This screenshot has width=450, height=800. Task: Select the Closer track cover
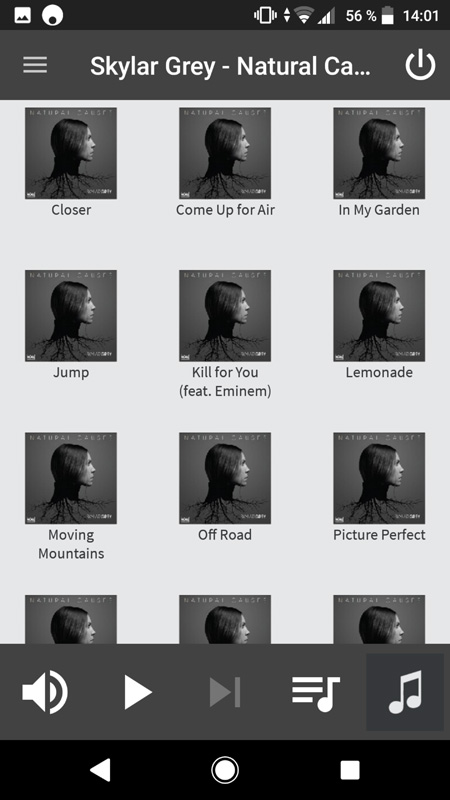point(71,153)
